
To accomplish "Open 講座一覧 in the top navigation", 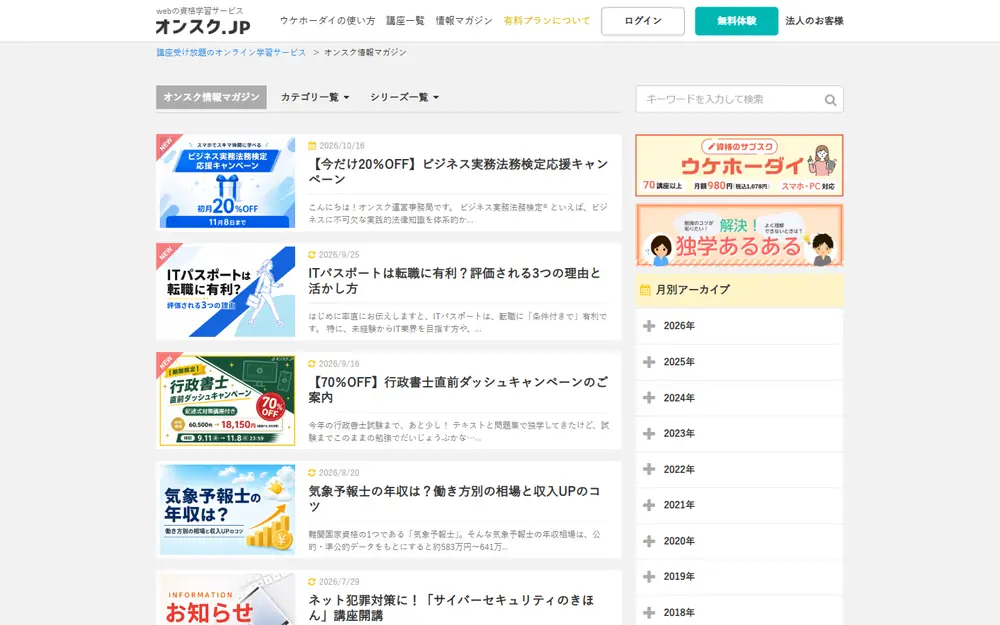I will point(405,21).
